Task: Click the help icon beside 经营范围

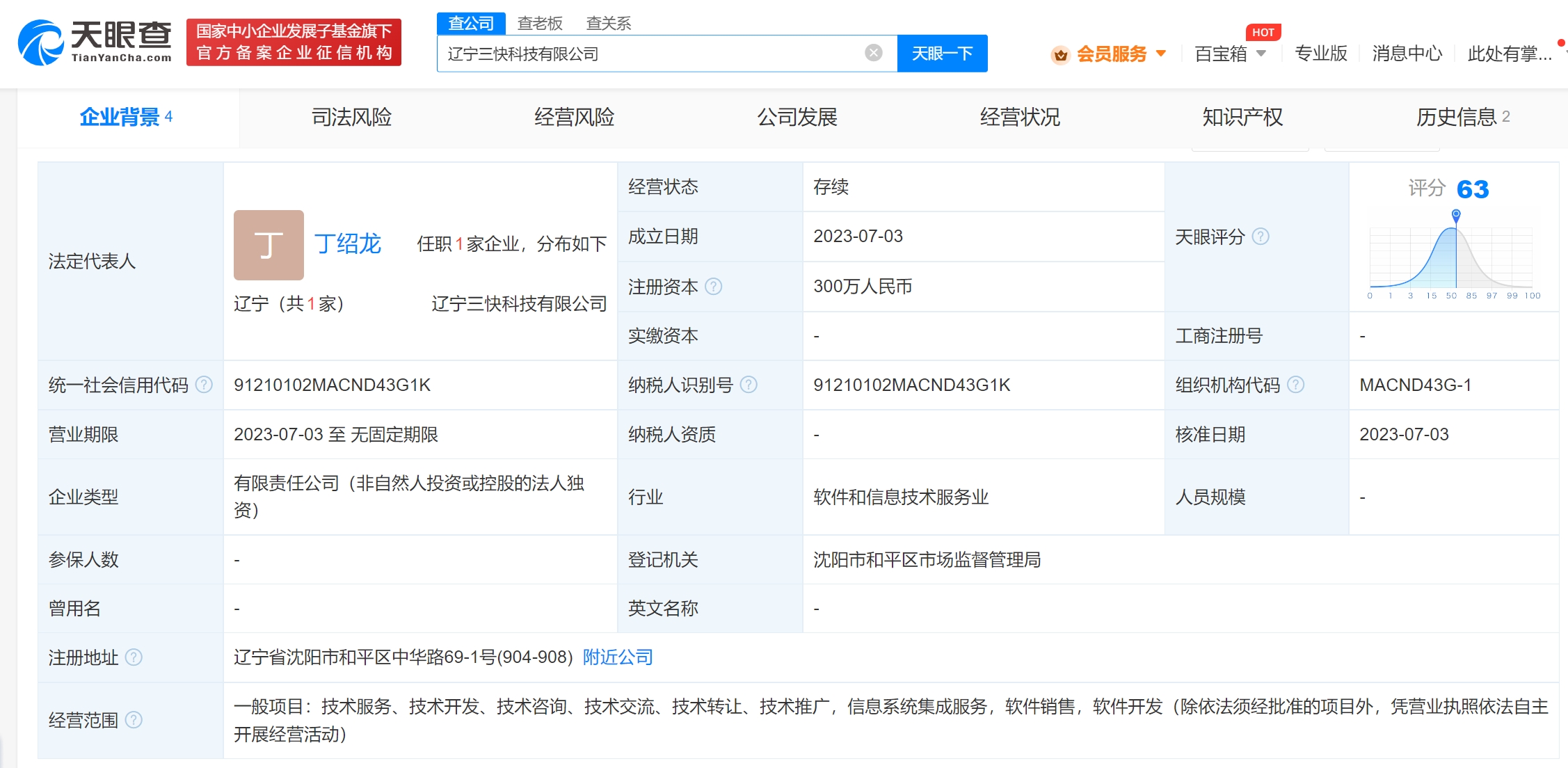Action: click(x=136, y=720)
